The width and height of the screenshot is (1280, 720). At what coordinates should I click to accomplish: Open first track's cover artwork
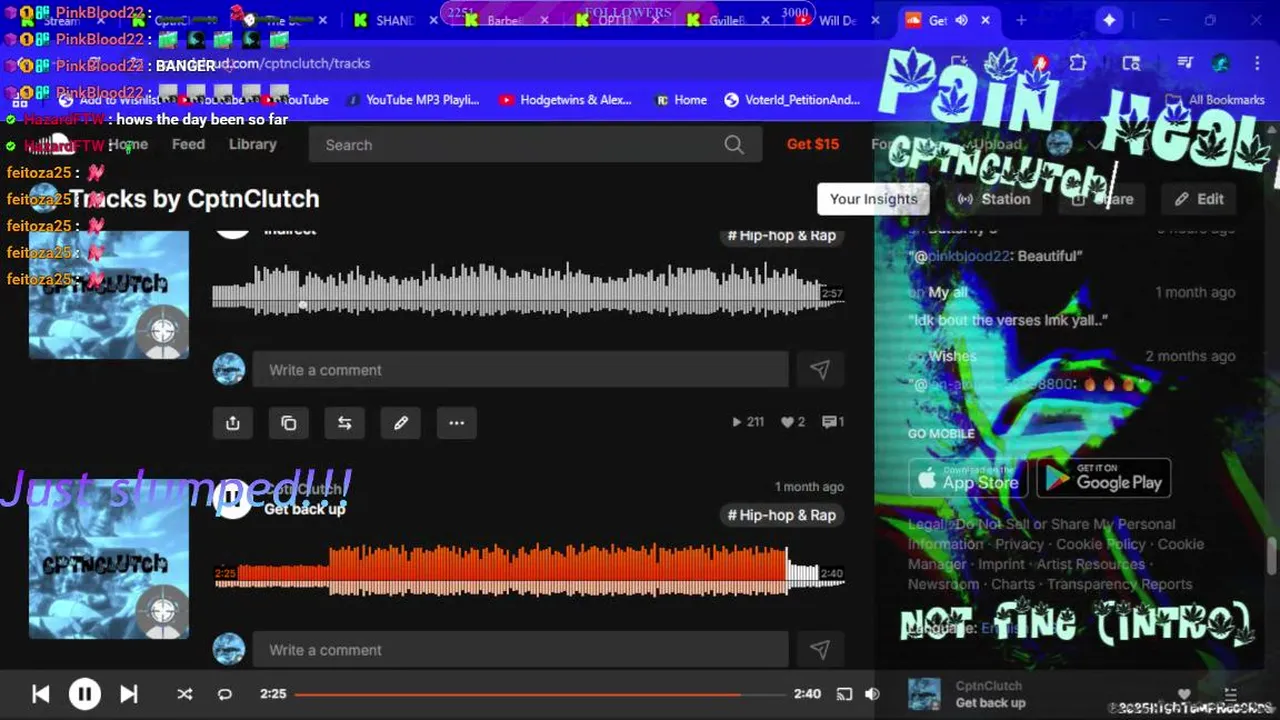(x=109, y=295)
